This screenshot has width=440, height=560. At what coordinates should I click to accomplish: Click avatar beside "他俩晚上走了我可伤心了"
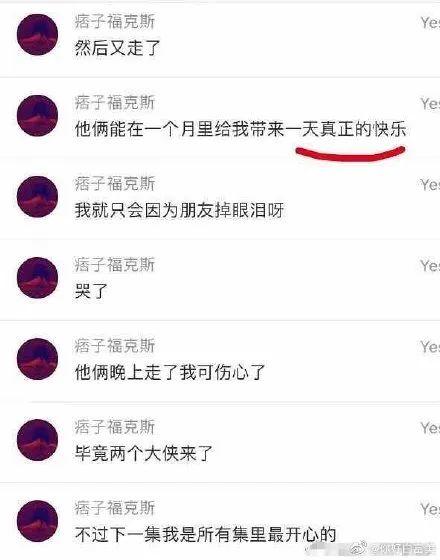(37, 359)
